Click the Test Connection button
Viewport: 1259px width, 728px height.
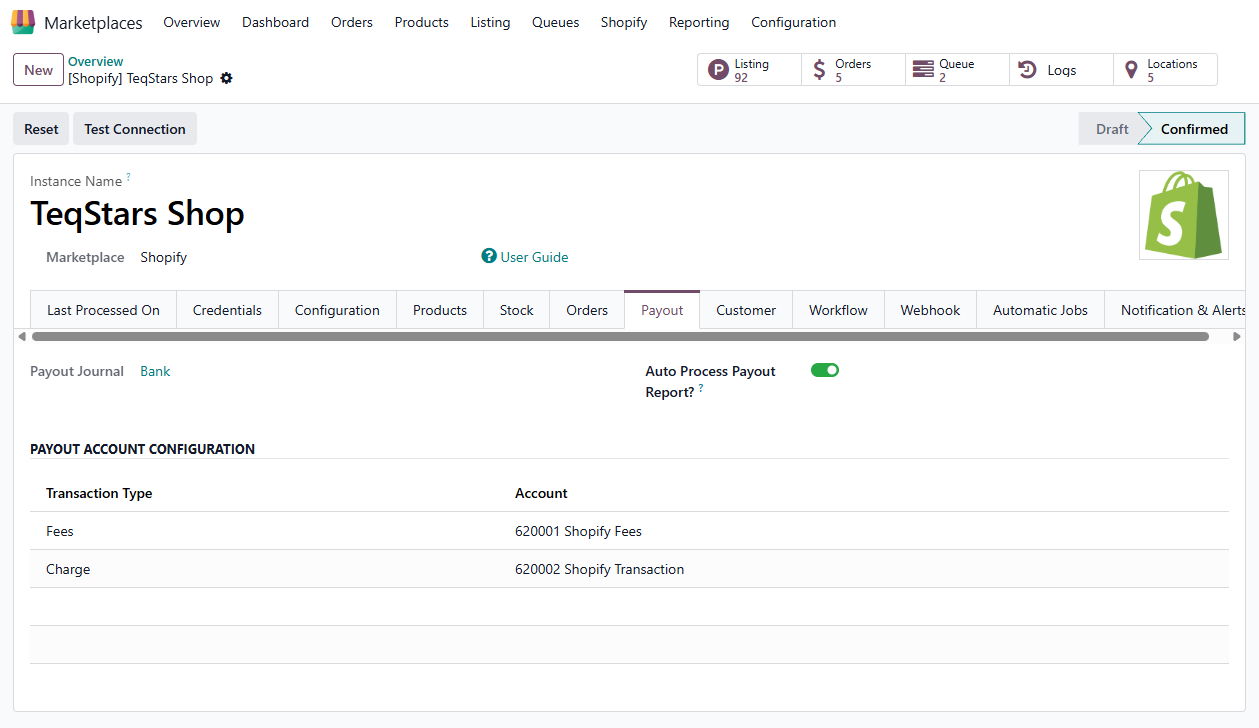point(135,129)
